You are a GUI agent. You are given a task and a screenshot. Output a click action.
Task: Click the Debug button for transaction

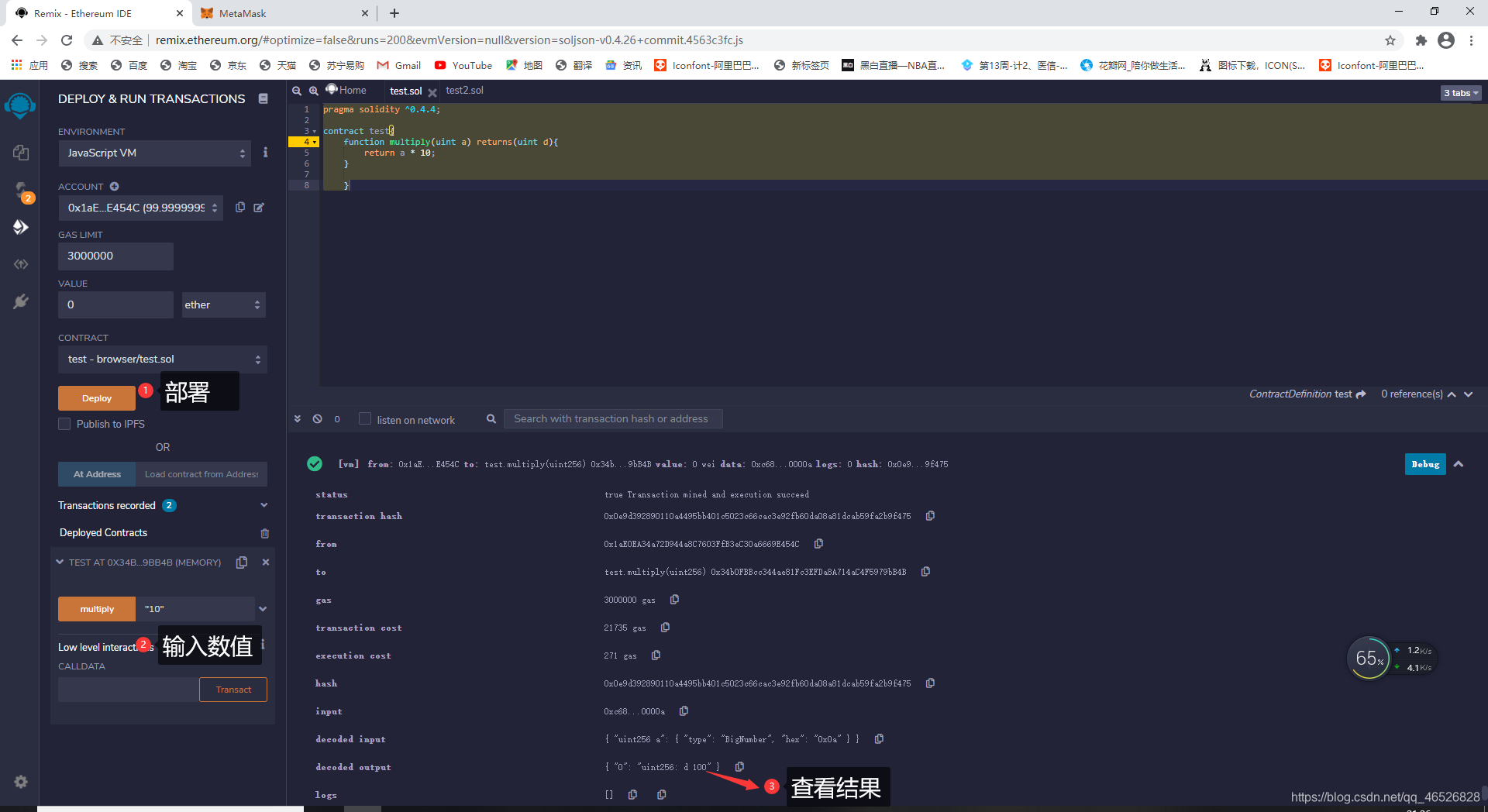[x=1425, y=464]
